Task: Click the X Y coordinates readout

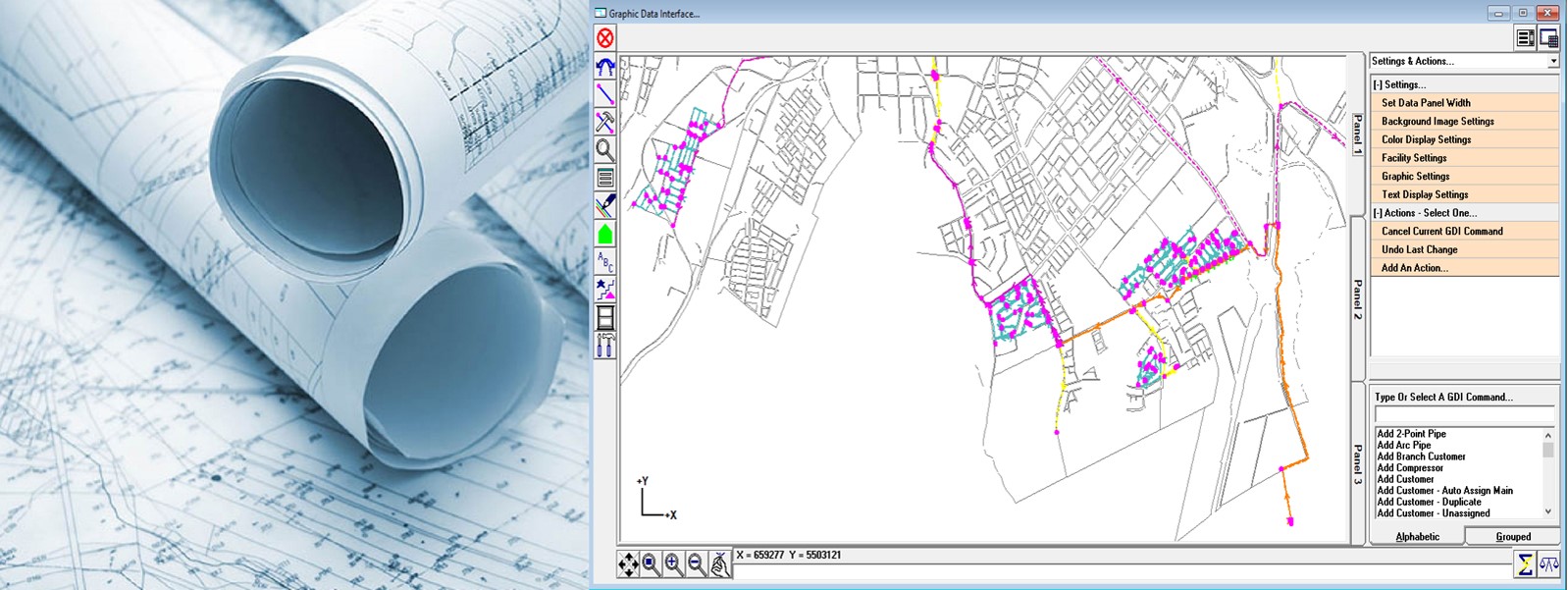Action: [x=789, y=556]
